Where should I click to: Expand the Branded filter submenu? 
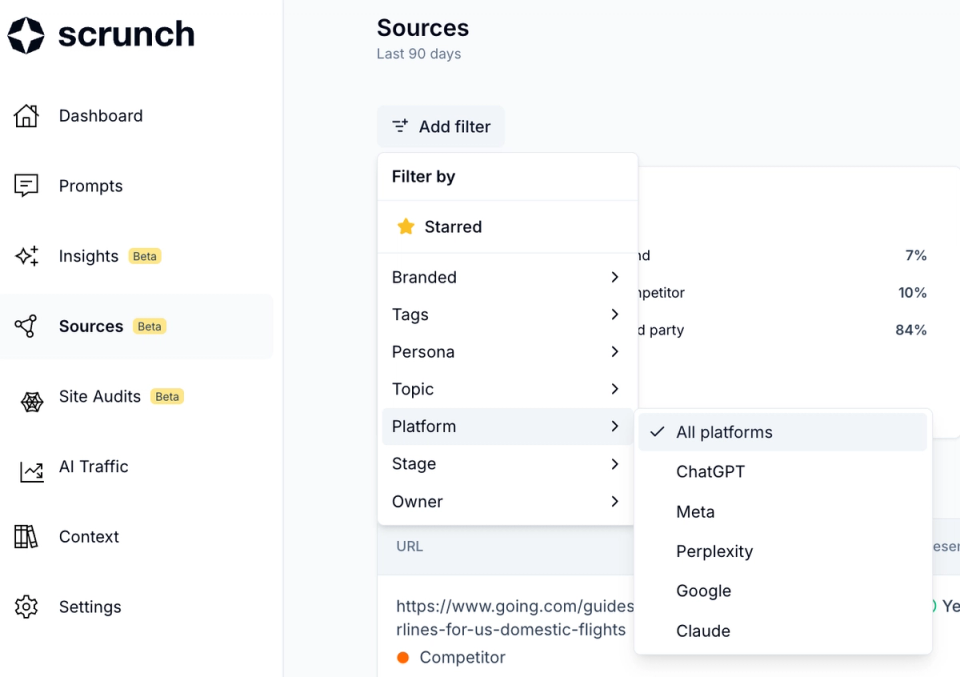[x=508, y=277]
